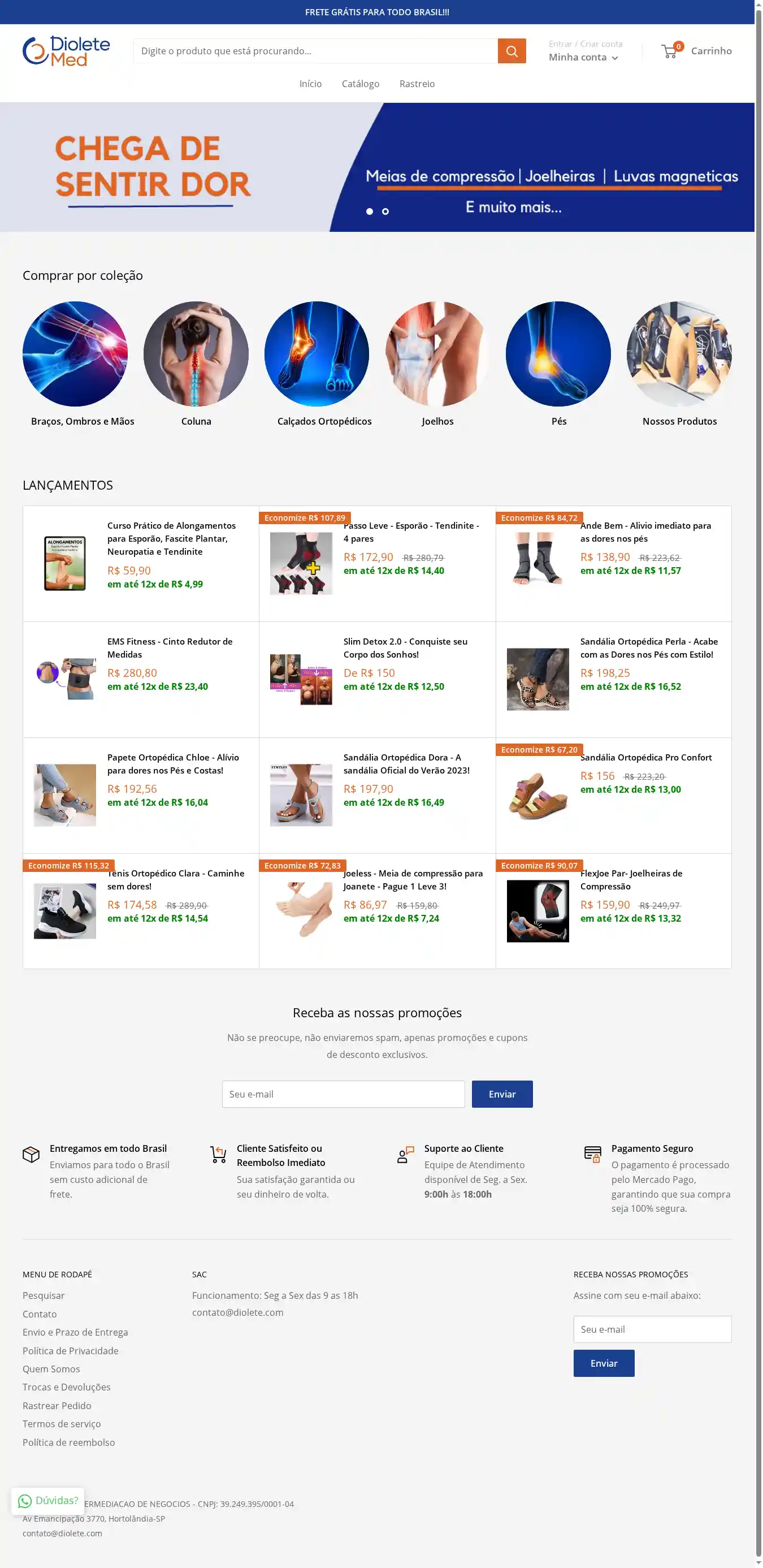The height and width of the screenshot is (1568, 763).
Task: Click the Diolete Med logo
Action: pyautogui.click(x=66, y=50)
